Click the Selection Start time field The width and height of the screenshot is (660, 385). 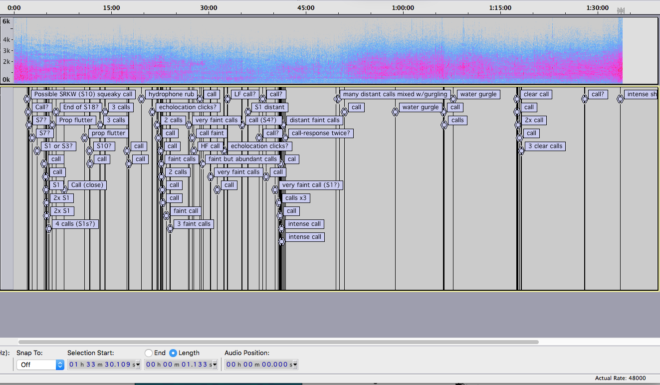[101, 364]
